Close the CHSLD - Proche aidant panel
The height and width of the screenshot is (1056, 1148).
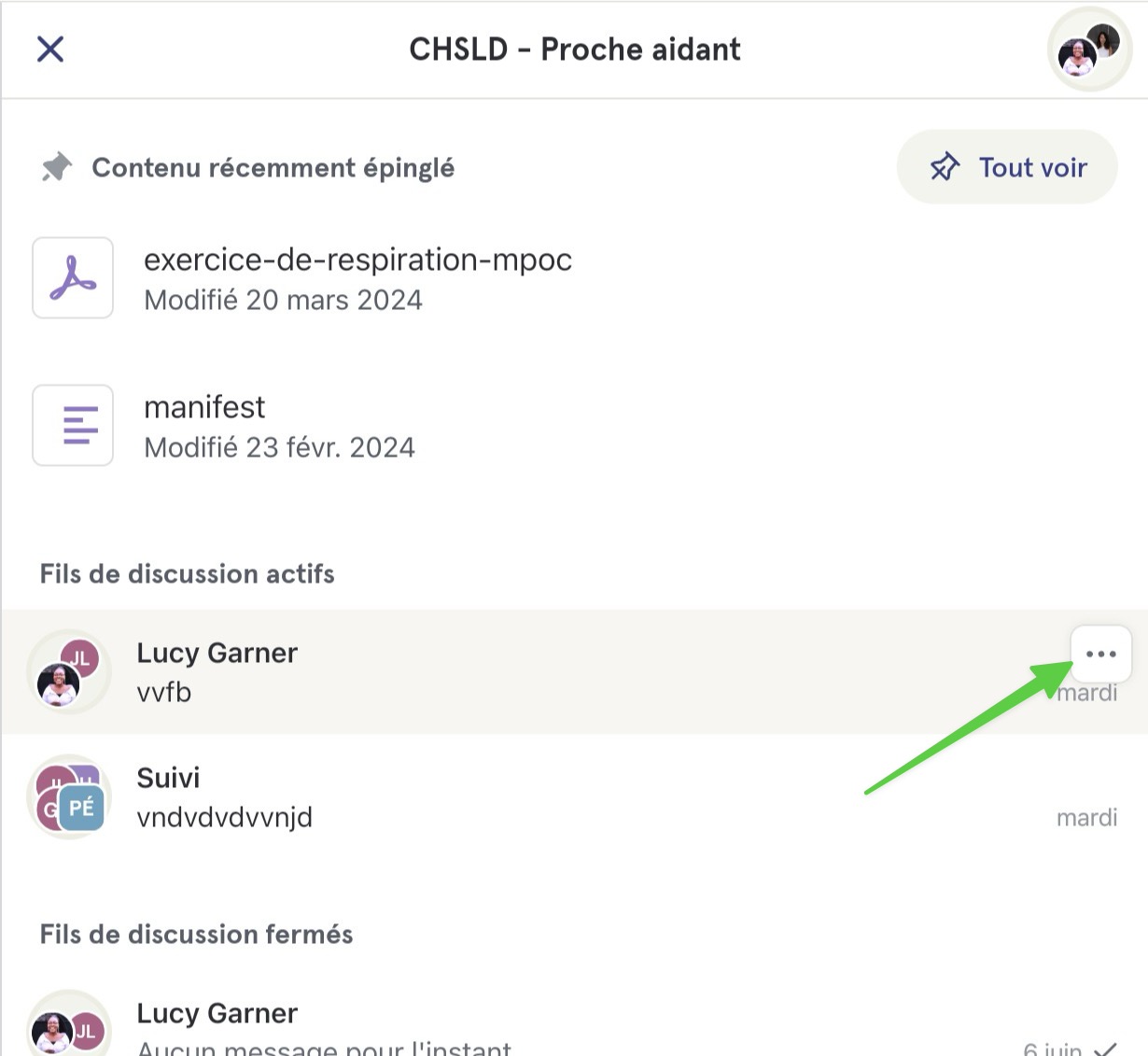(50, 49)
